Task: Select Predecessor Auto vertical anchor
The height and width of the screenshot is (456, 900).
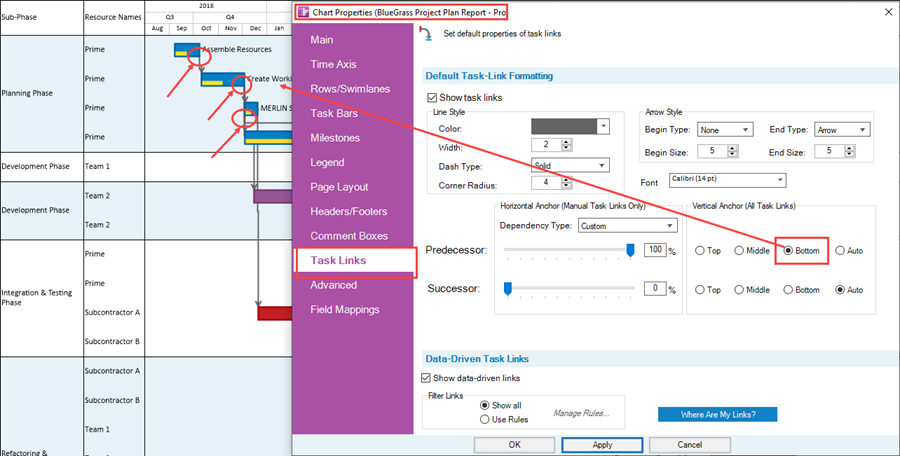Action: [840, 251]
